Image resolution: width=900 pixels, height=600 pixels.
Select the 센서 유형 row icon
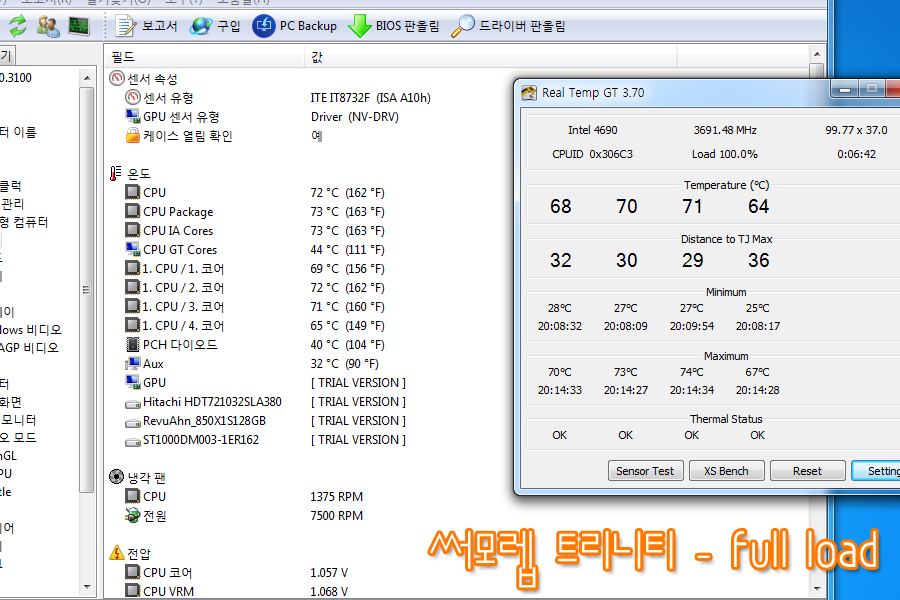133,97
